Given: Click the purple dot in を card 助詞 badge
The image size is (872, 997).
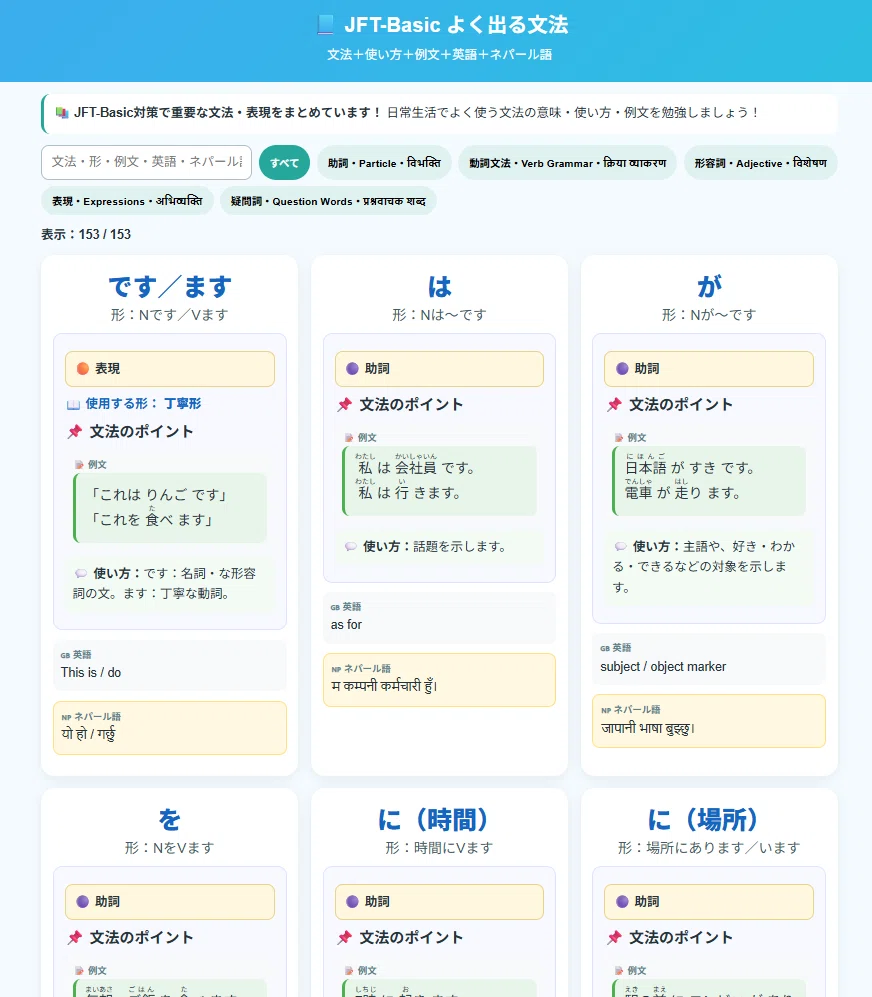Looking at the screenshot, I should click(83, 902).
